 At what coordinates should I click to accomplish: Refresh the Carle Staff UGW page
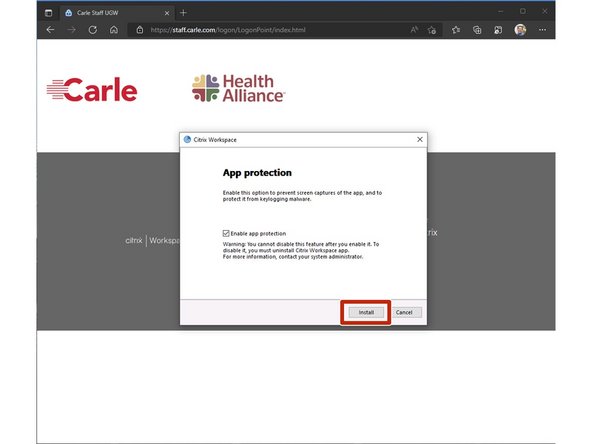coord(92,29)
